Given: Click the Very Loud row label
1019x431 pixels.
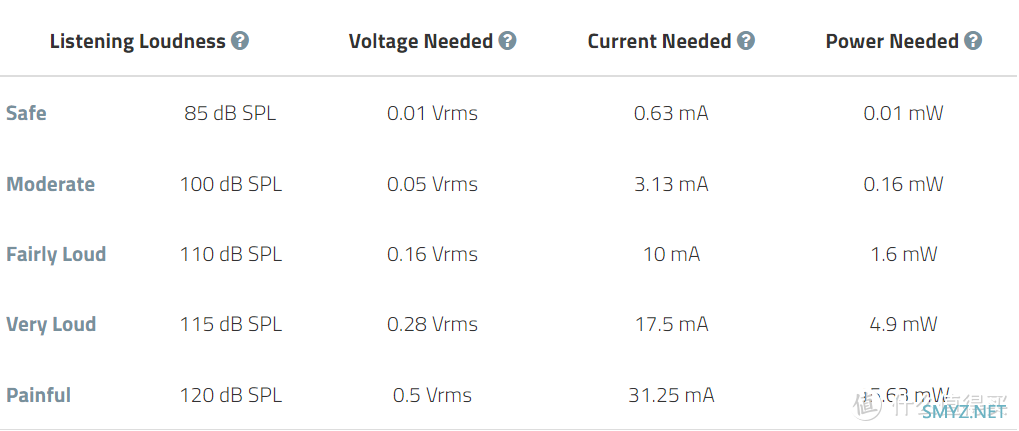Looking at the screenshot, I should 51,324.
